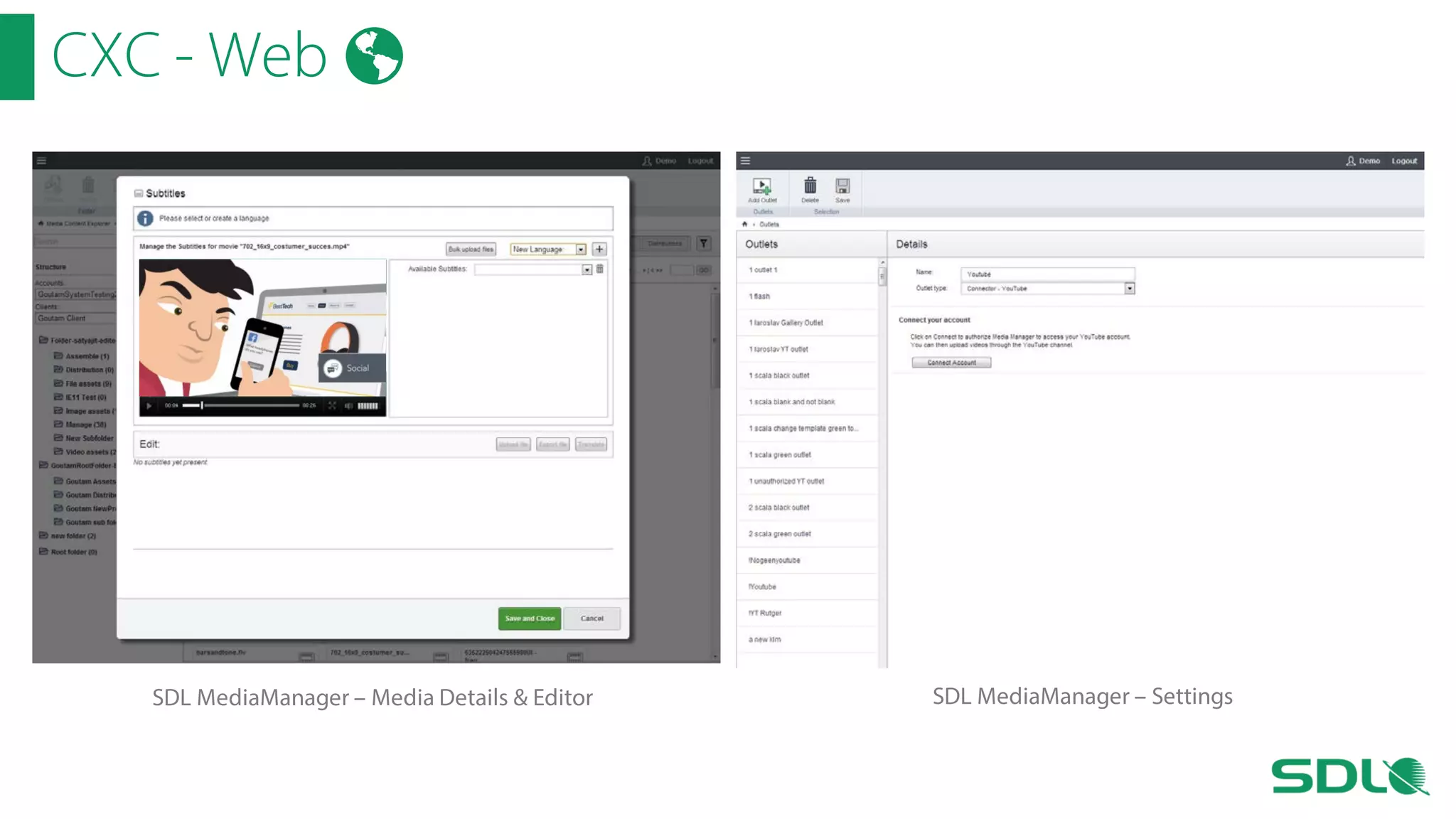
Task: Open the Available Subtitles dropdown
Action: tap(533, 269)
